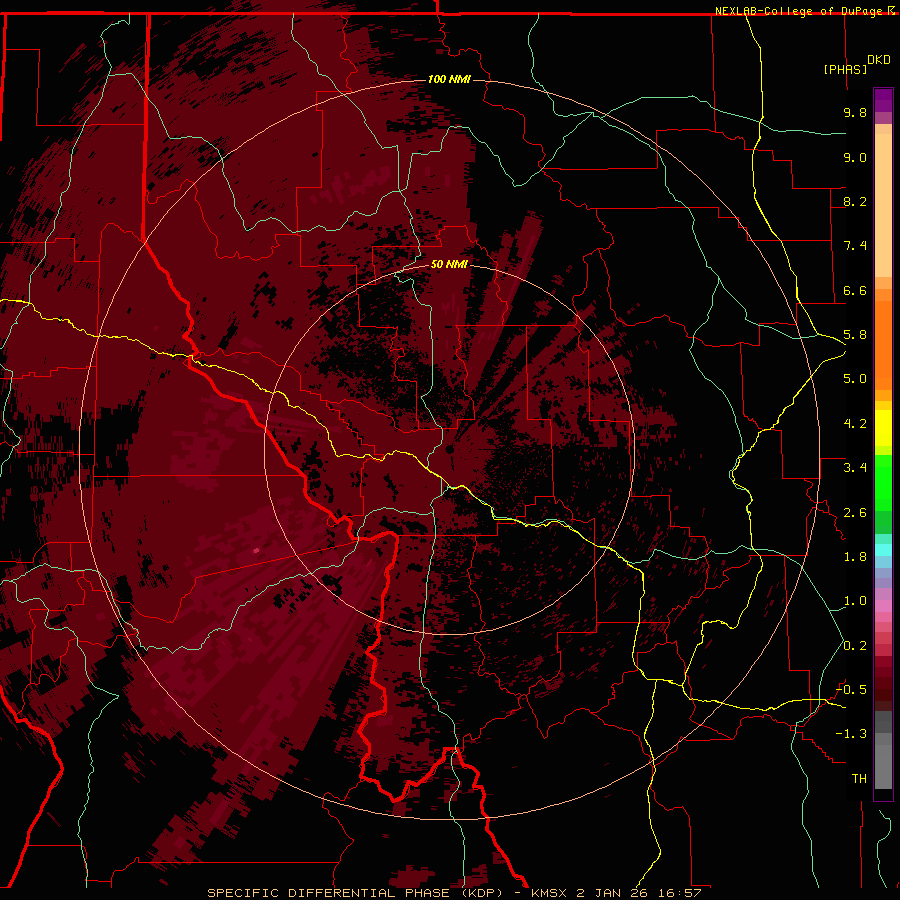
Task: Click the 9.0 color scale value
Action: coord(855,157)
